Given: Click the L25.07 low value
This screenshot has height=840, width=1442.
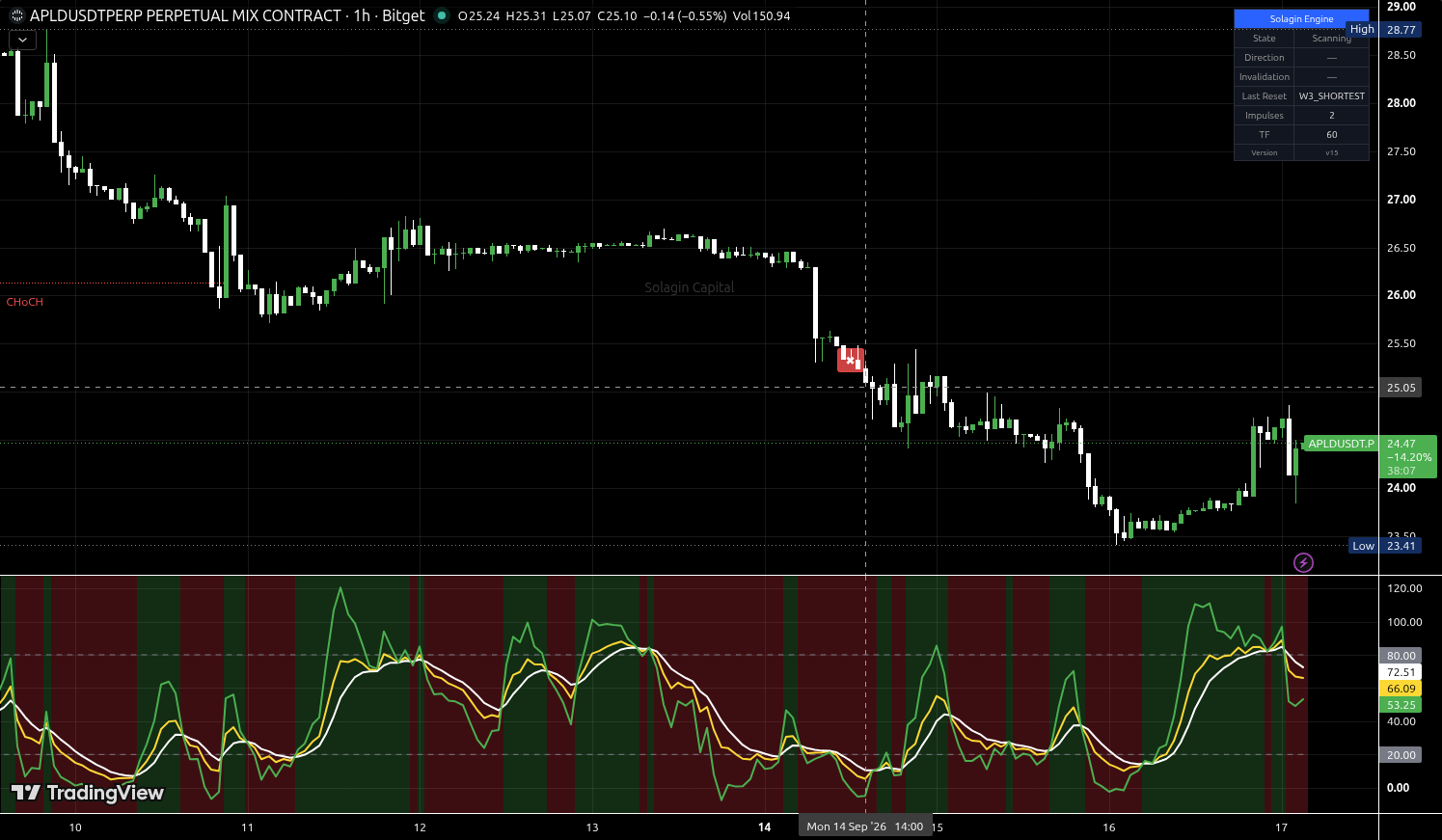Looking at the screenshot, I should [x=572, y=15].
